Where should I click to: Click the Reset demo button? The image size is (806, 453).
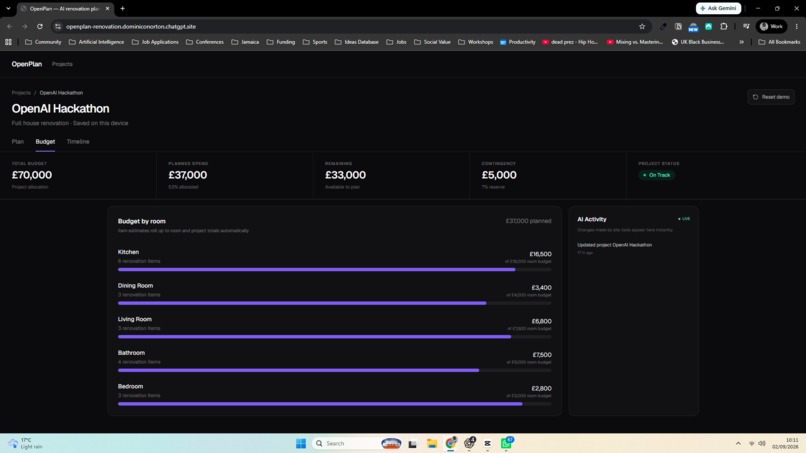click(x=771, y=97)
